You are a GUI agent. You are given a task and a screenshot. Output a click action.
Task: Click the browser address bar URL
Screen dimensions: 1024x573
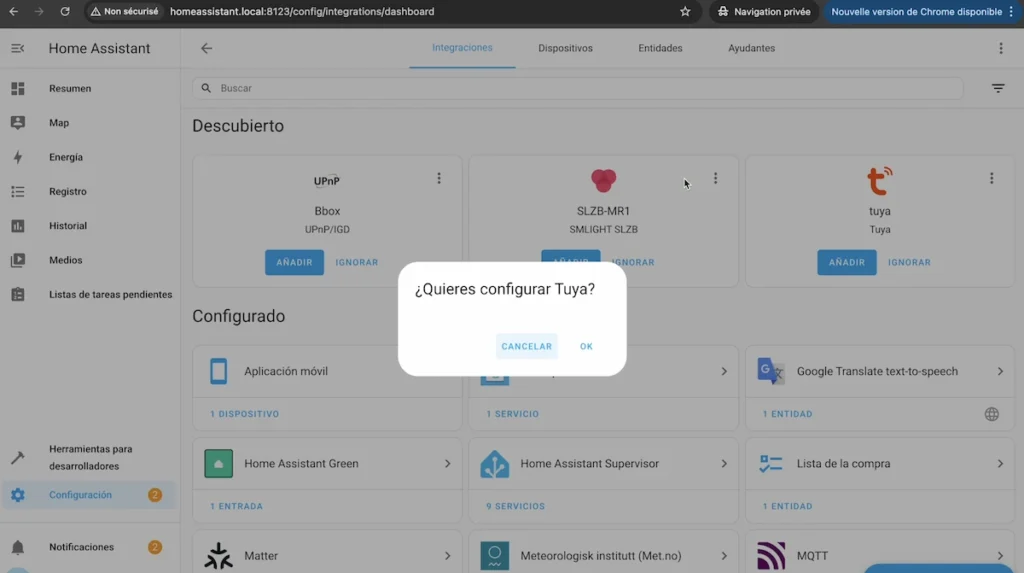tap(302, 12)
